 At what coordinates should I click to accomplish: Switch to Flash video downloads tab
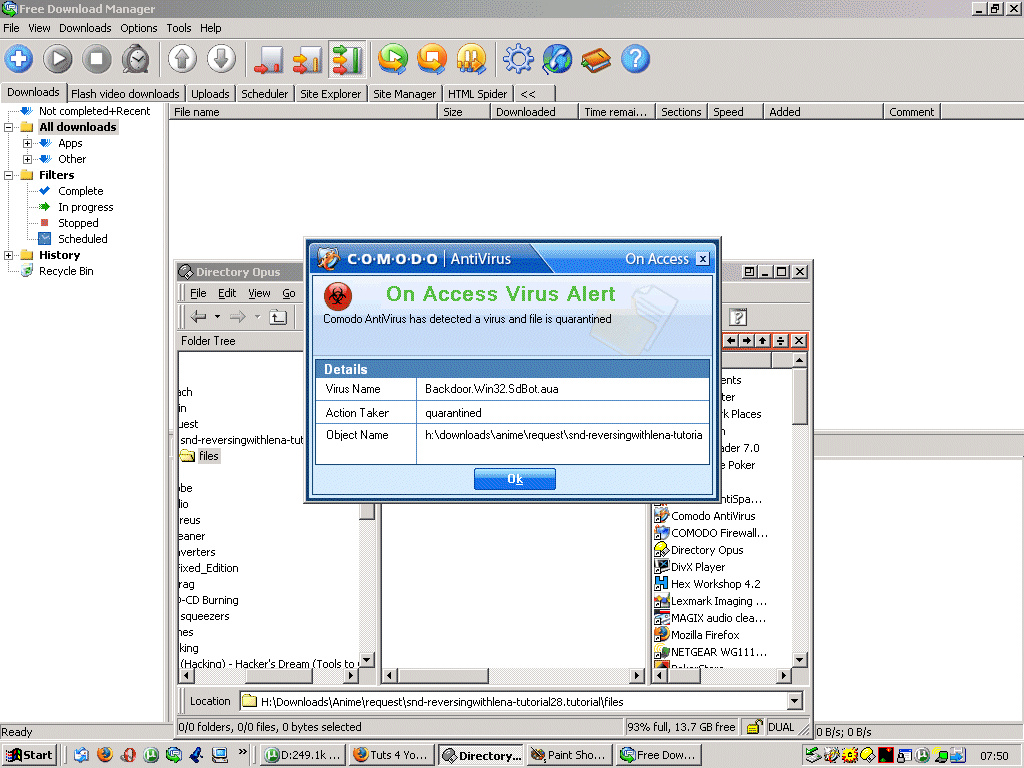click(125, 94)
